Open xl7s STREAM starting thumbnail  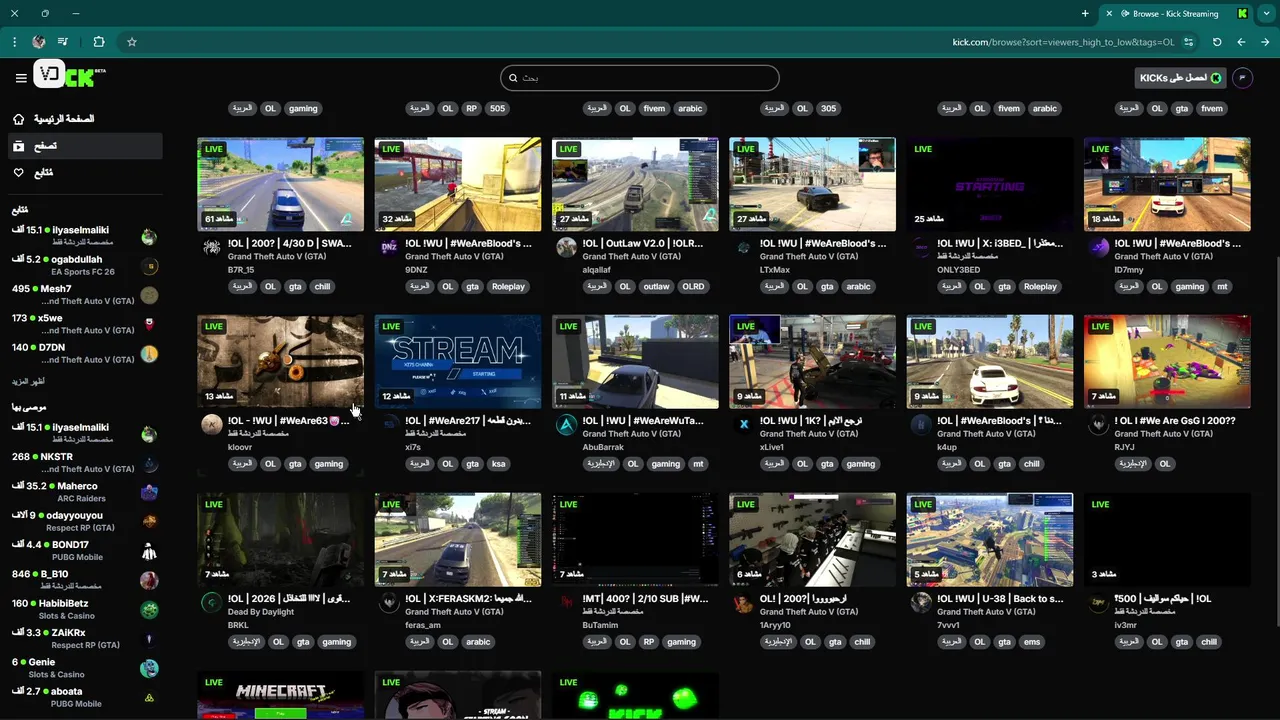click(458, 362)
